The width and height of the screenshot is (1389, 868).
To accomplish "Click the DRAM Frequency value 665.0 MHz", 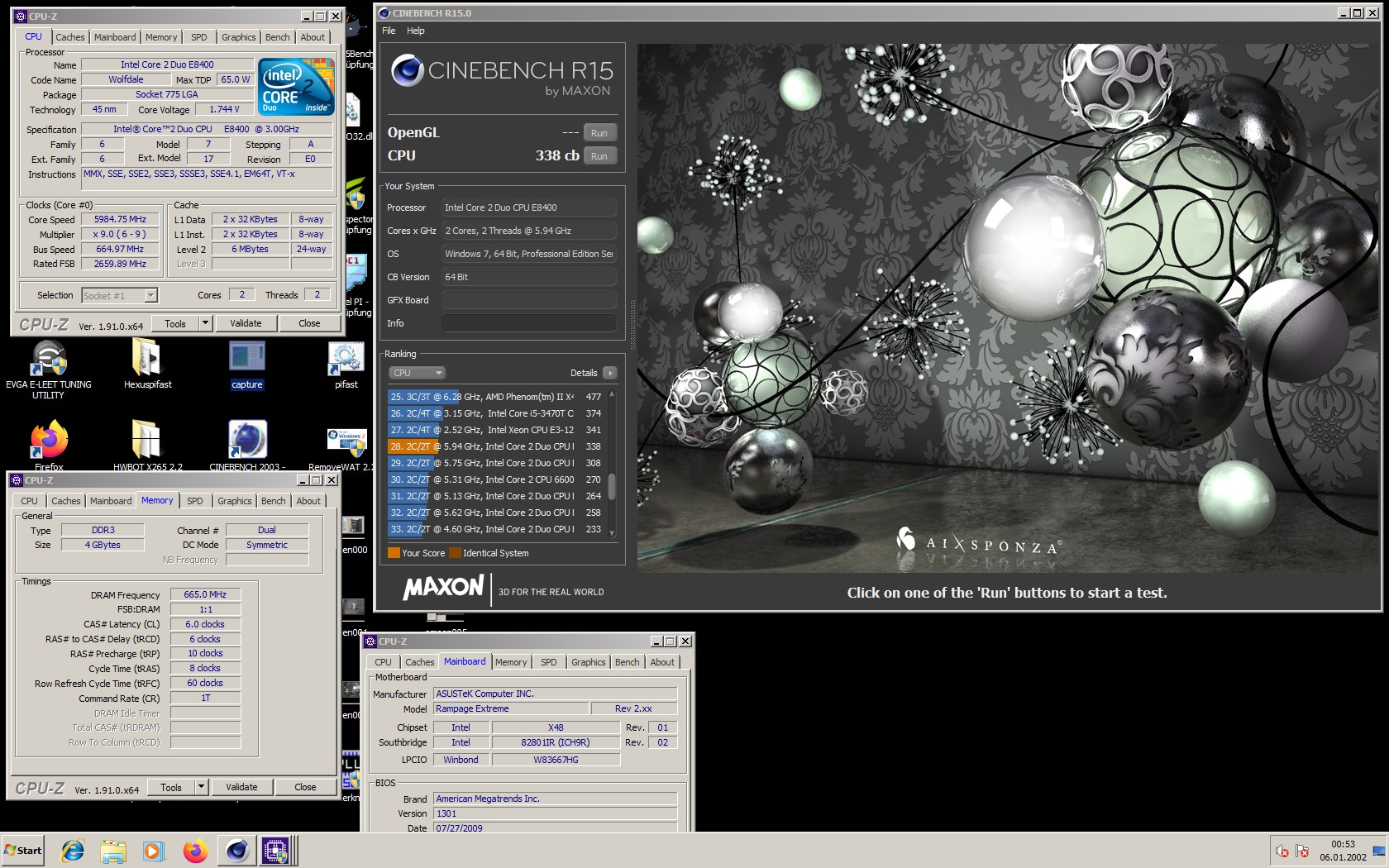I will [x=205, y=594].
